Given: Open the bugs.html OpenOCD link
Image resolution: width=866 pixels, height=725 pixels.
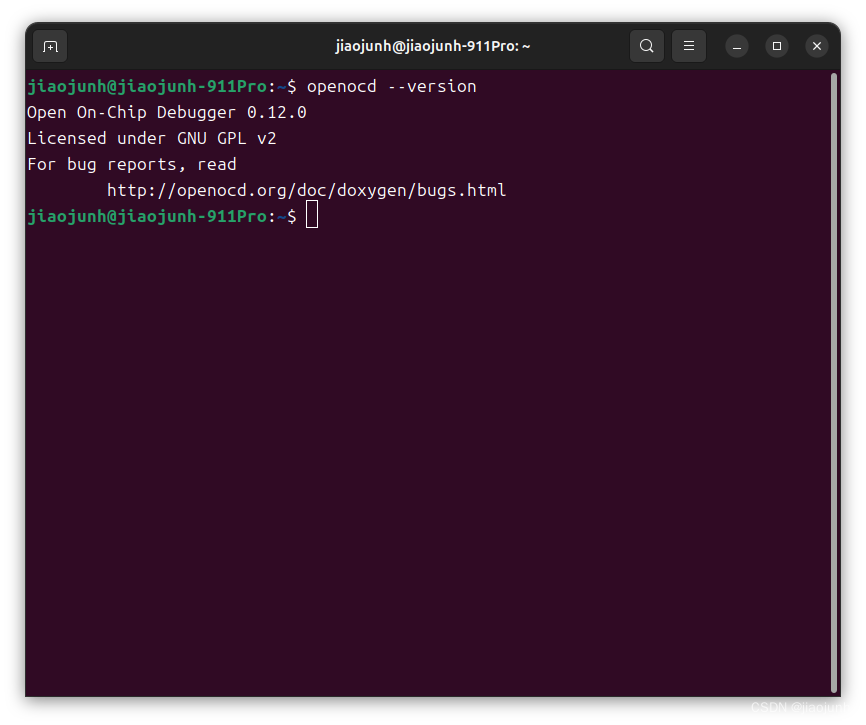Looking at the screenshot, I should (305, 189).
